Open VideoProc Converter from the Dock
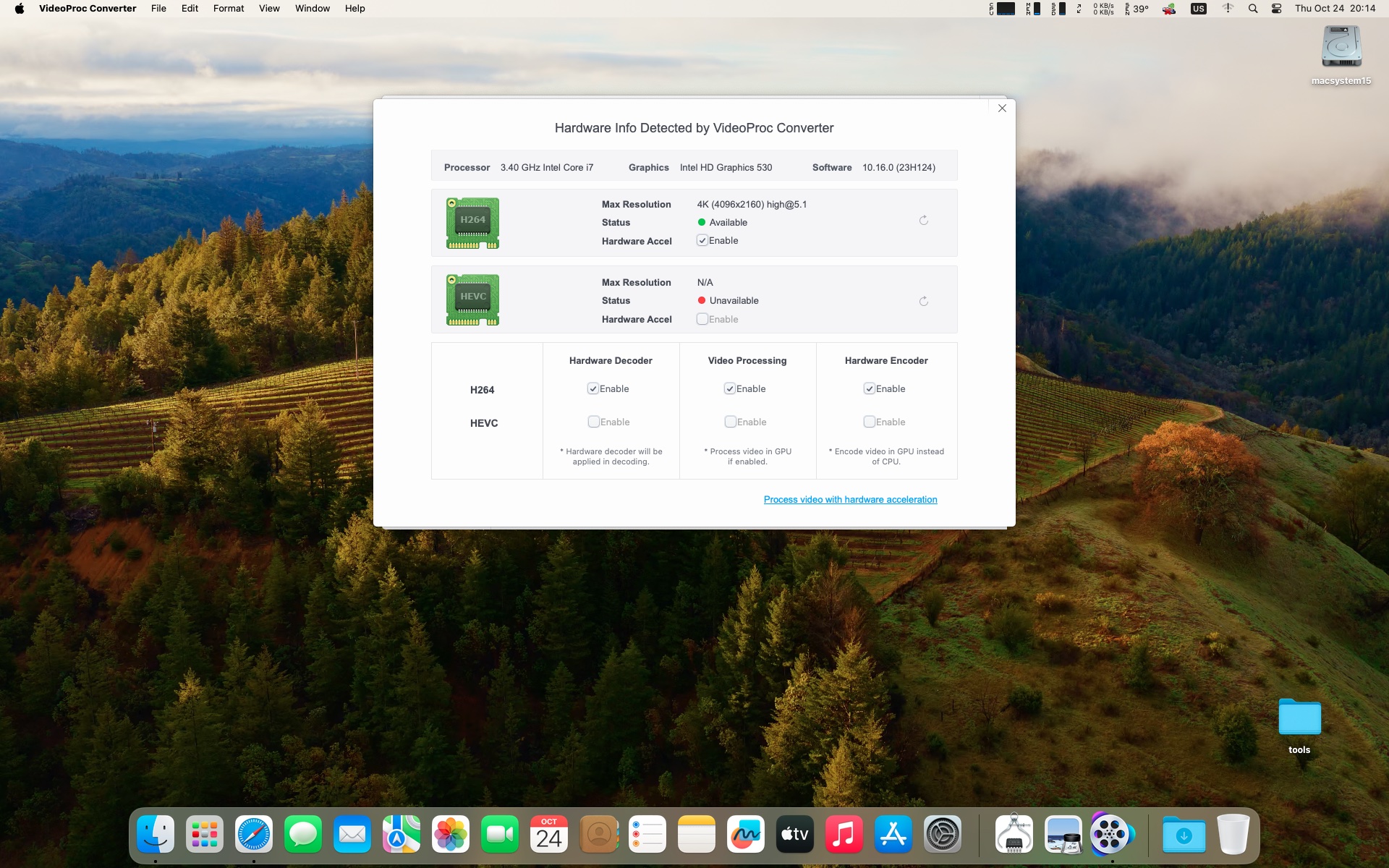 pyautogui.click(x=1111, y=834)
